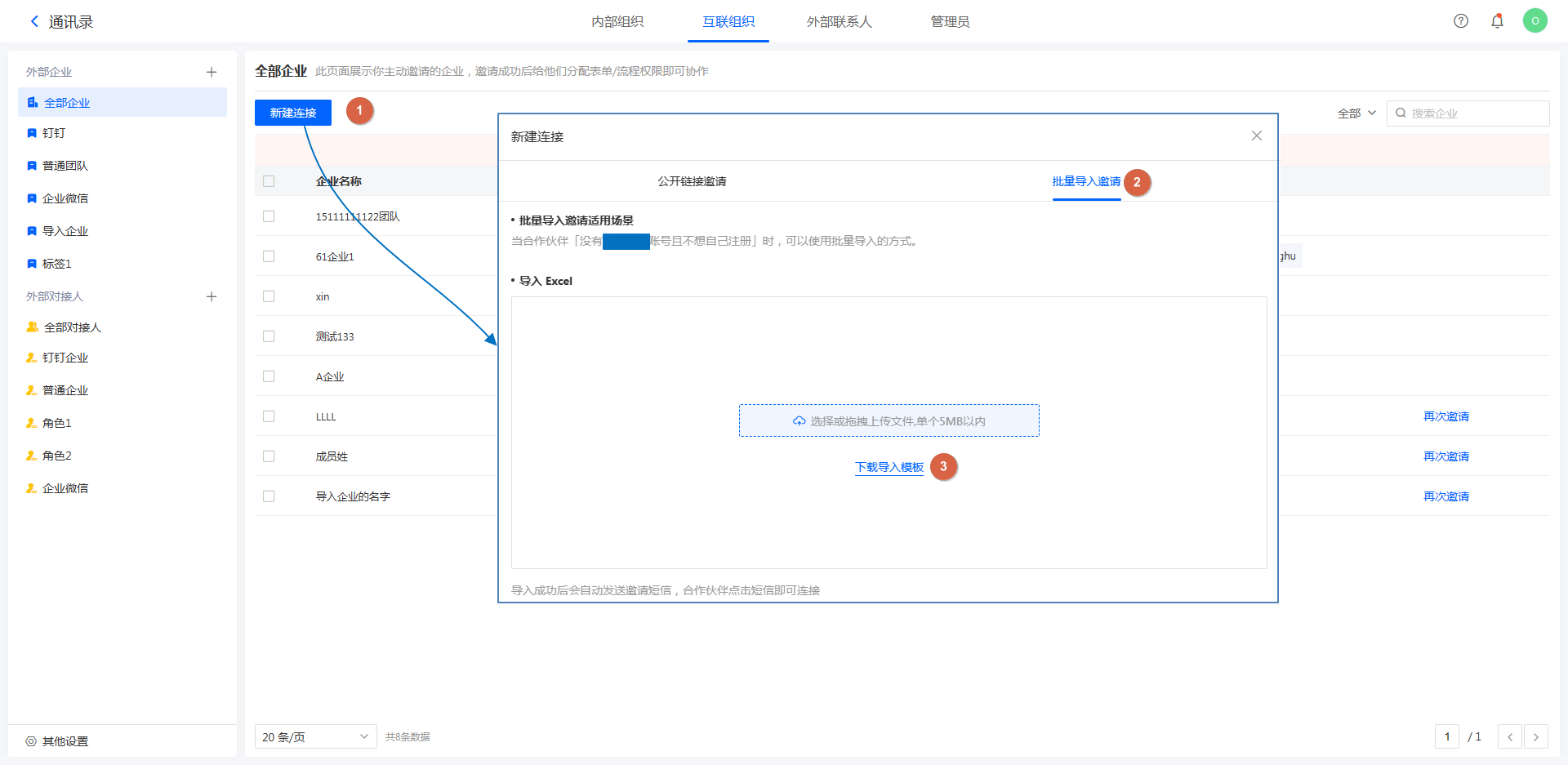This screenshot has height=765, width=1568.
Task: Go to next page with right chevron
Action: (x=1535, y=737)
